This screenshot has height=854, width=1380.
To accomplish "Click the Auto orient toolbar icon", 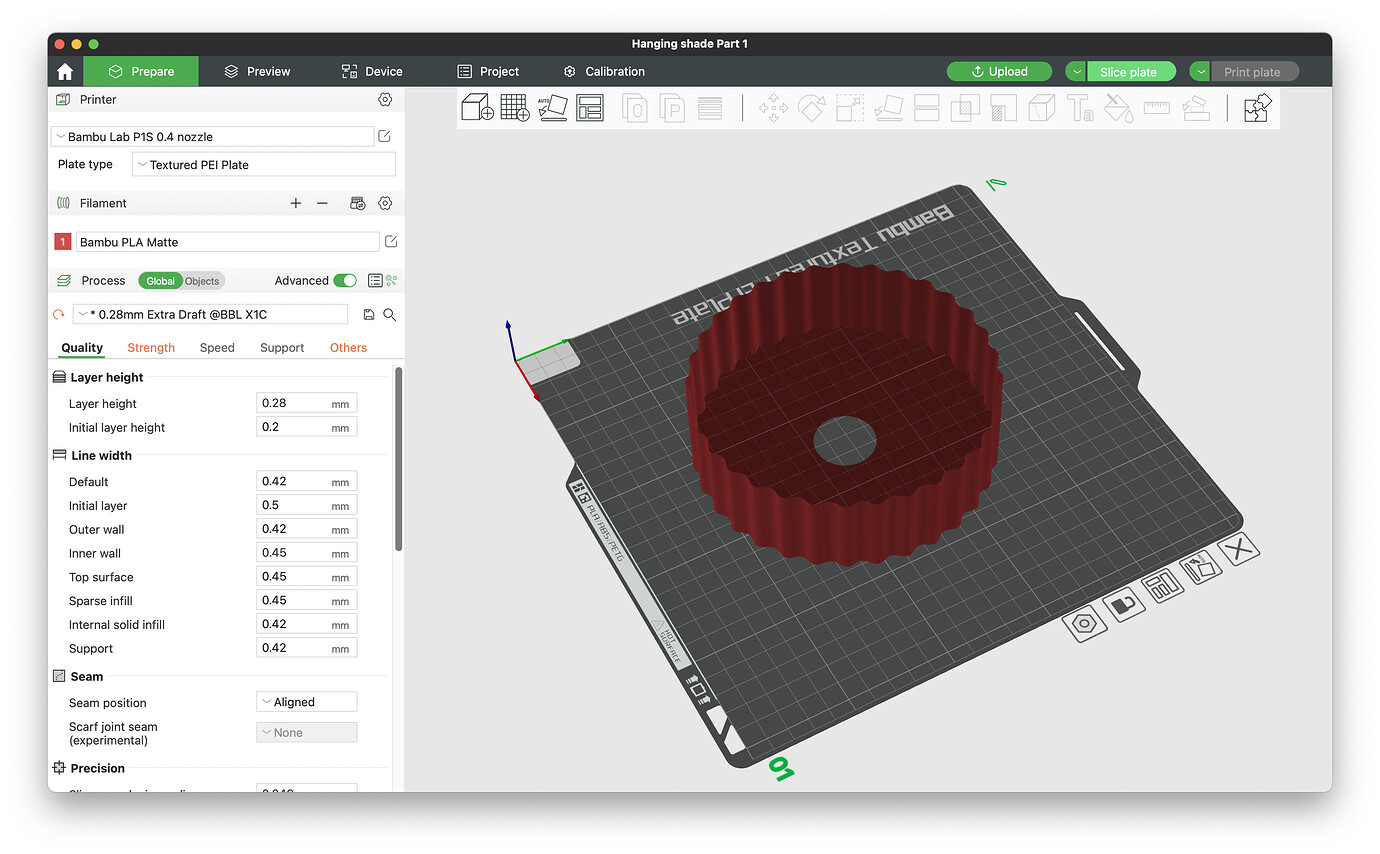I will coord(552,107).
